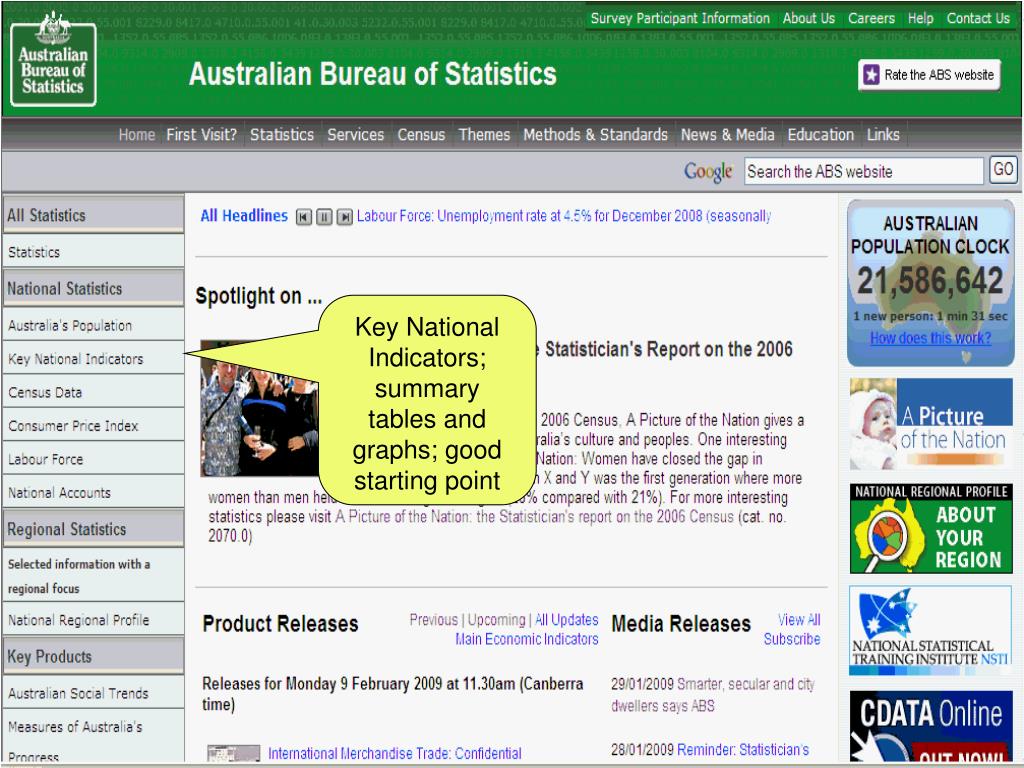Click the Media Releases heading

point(680,624)
